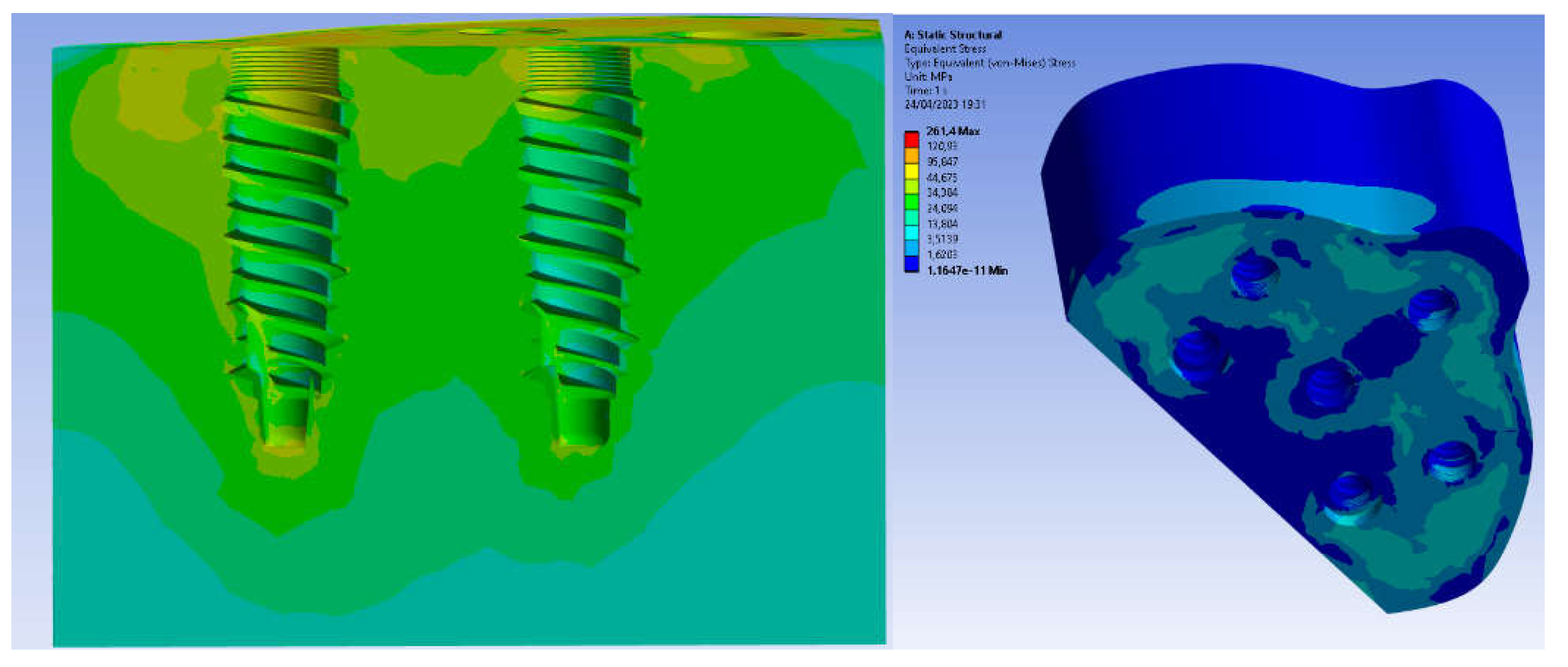Click the red legend color band

click(x=911, y=140)
